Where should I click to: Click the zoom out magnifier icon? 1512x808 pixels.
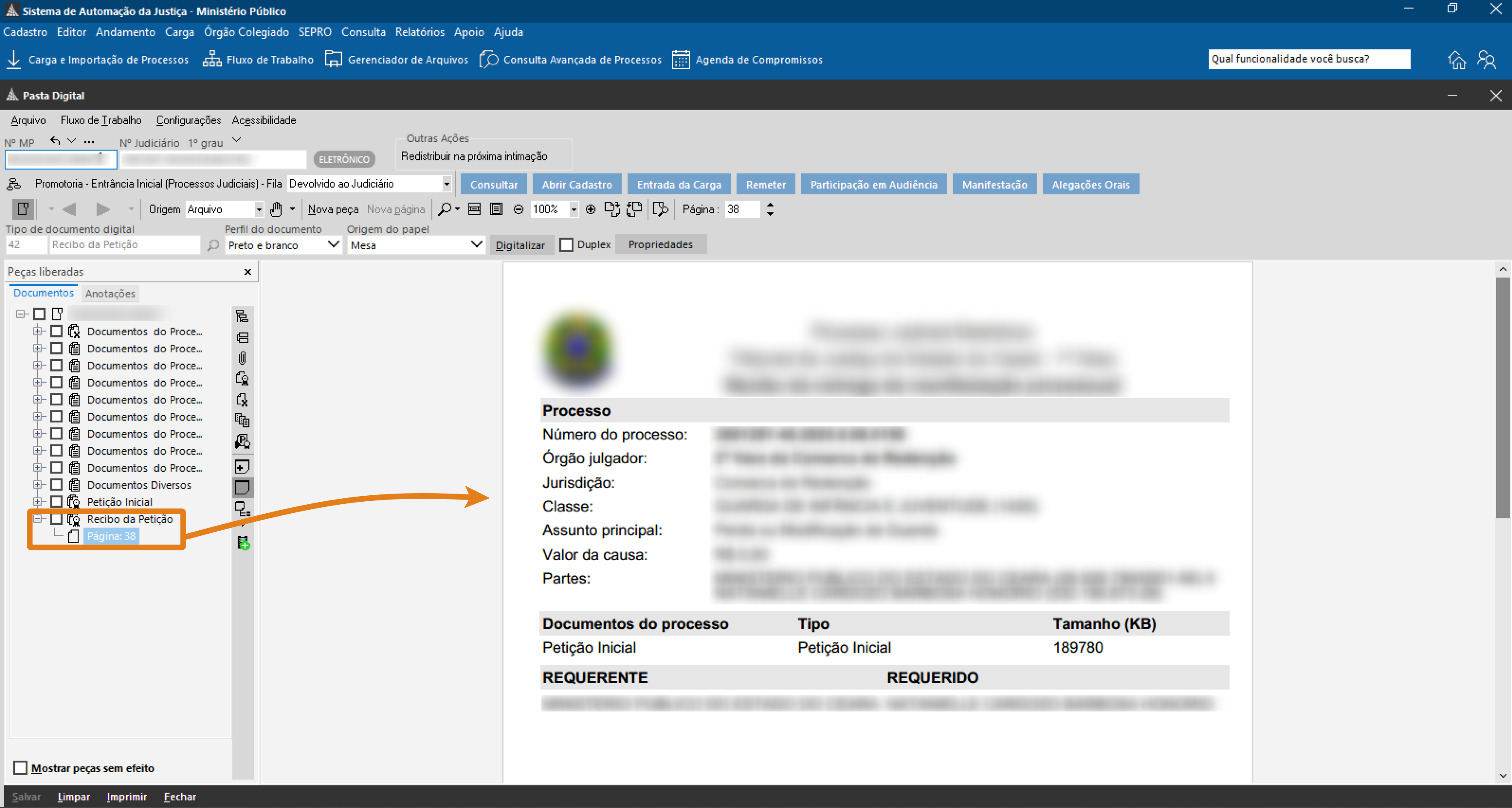point(518,209)
